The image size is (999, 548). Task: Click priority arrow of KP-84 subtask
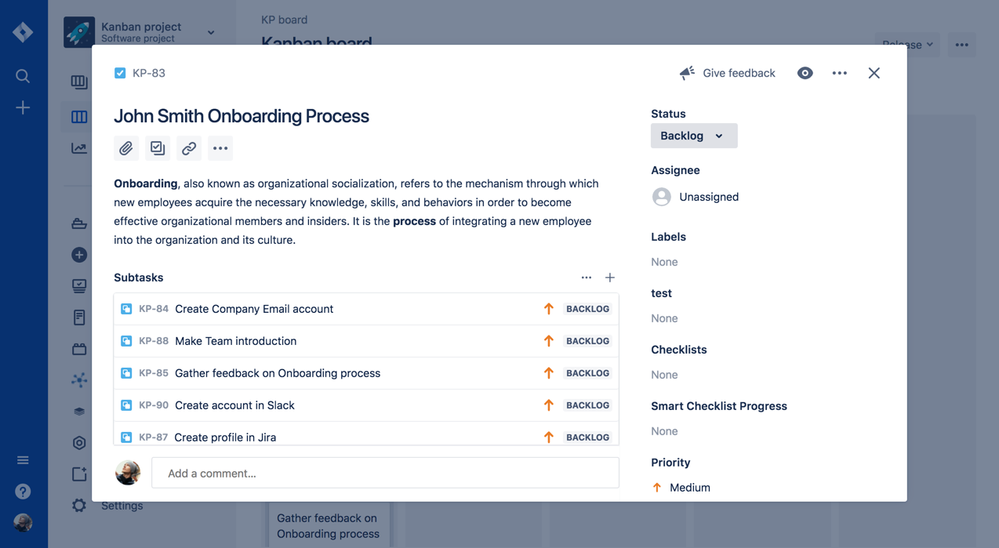(x=549, y=309)
